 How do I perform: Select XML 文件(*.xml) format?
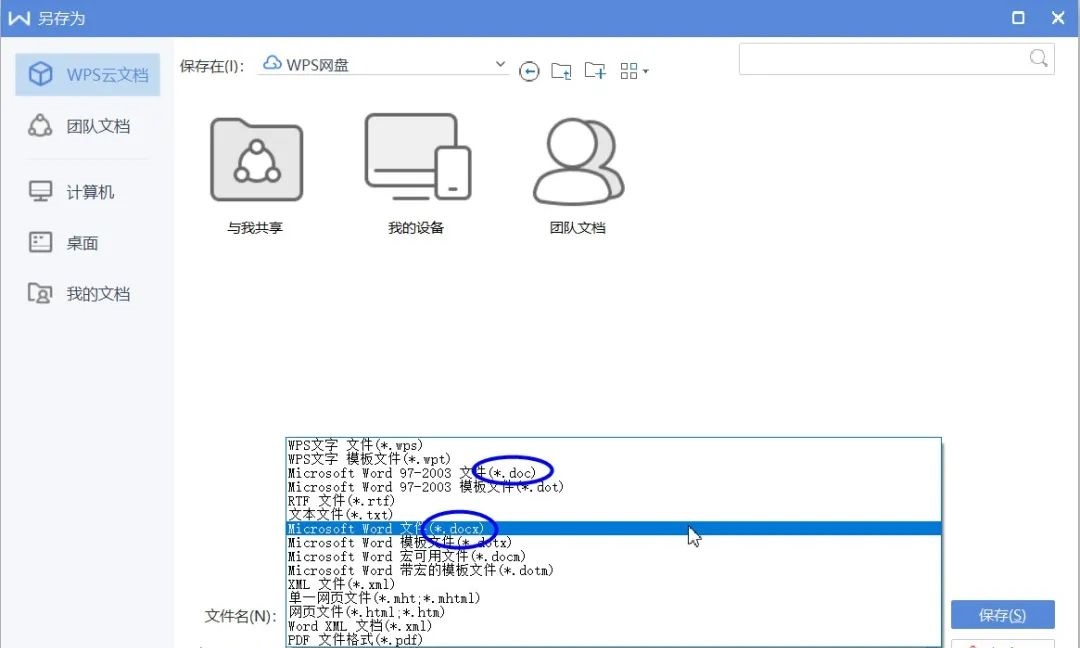pos(613,584)
